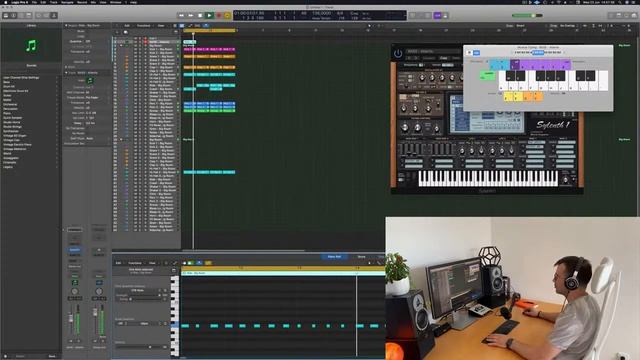Collapse the Region inspector disclosure triangle

[66, 25]
